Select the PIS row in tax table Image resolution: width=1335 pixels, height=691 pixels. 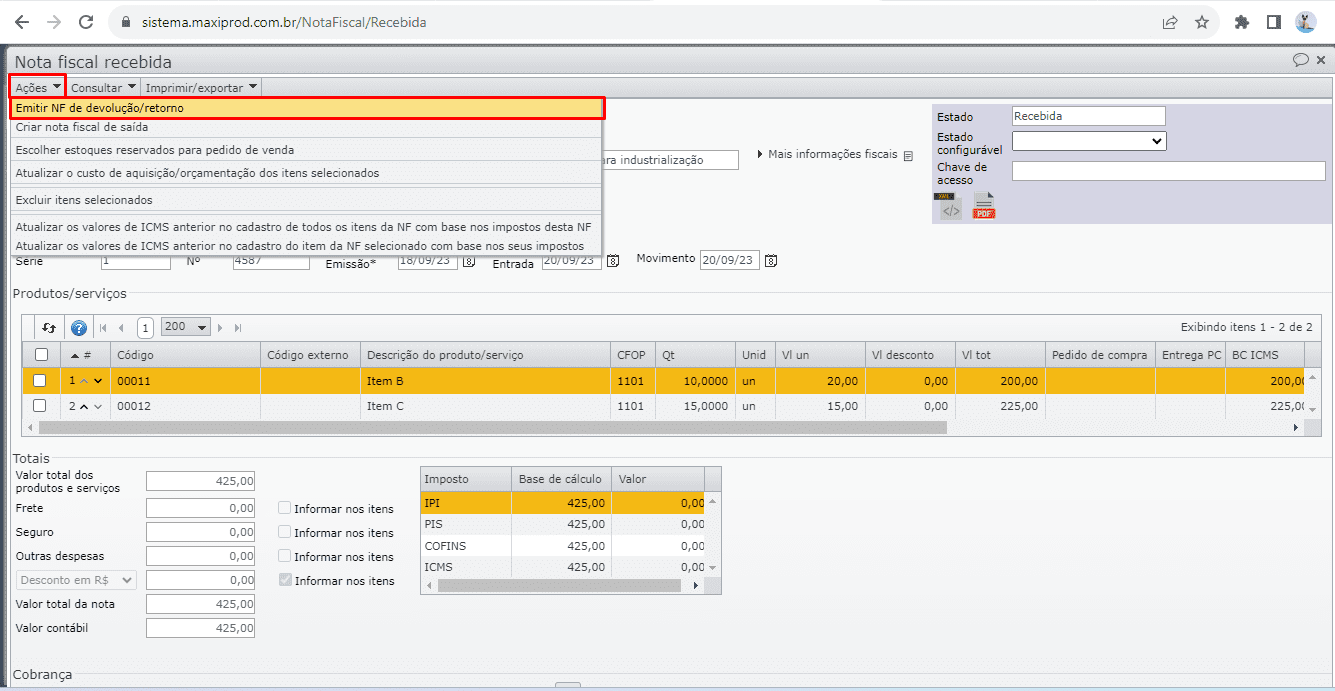click(x=563, y=523)
